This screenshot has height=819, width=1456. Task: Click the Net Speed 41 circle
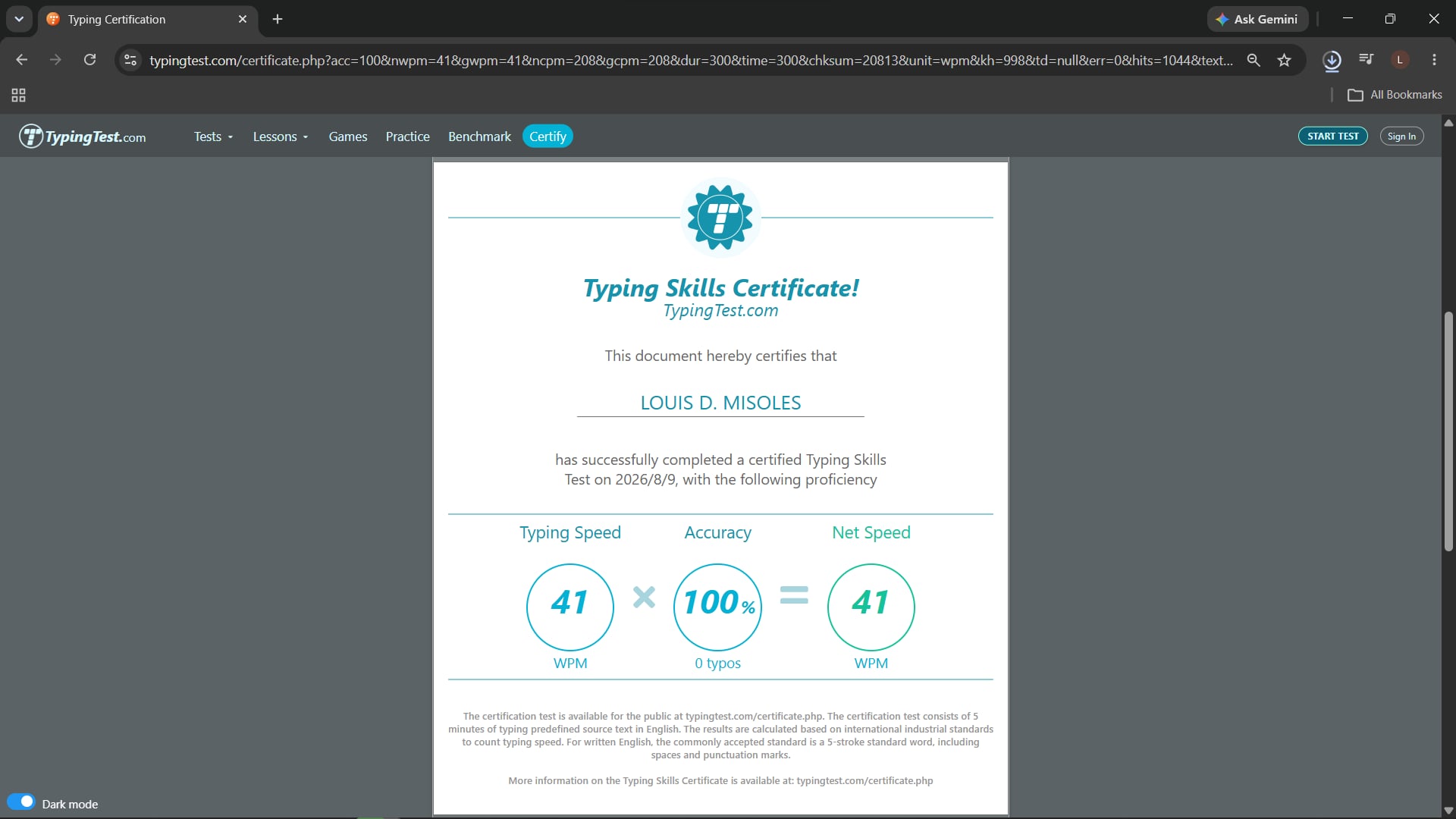[871, 607]
